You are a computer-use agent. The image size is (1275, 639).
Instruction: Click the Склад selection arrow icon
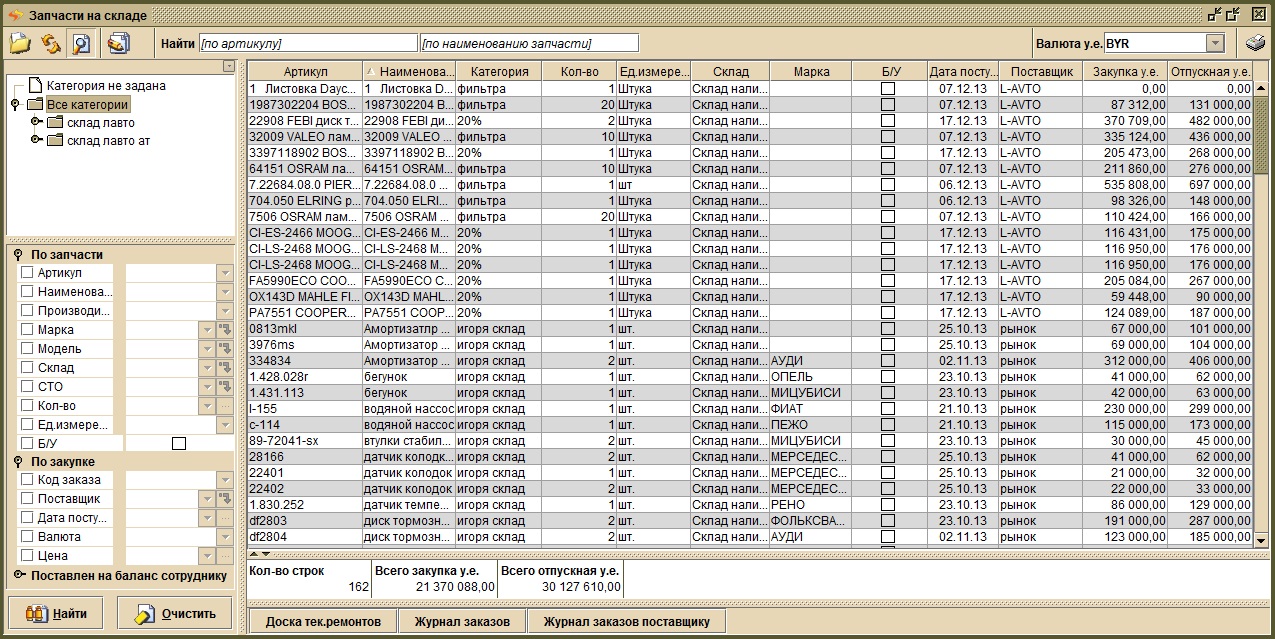pyautogui.click(x=225, y=368)
